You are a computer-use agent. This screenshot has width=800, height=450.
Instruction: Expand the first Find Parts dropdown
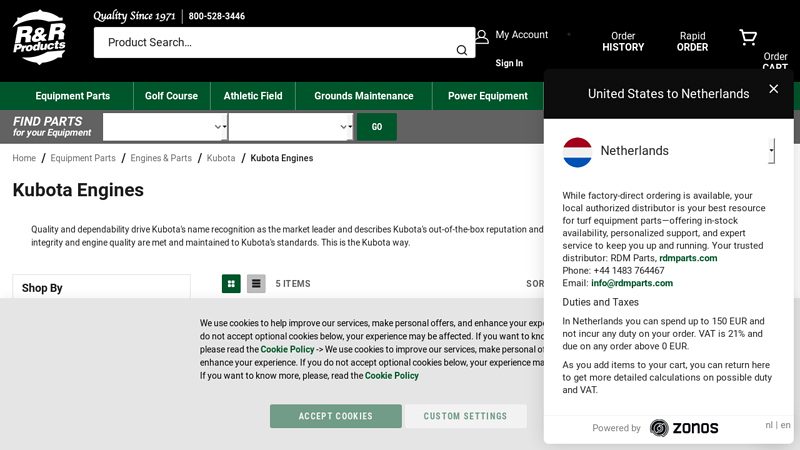click(x=164, y=127)
